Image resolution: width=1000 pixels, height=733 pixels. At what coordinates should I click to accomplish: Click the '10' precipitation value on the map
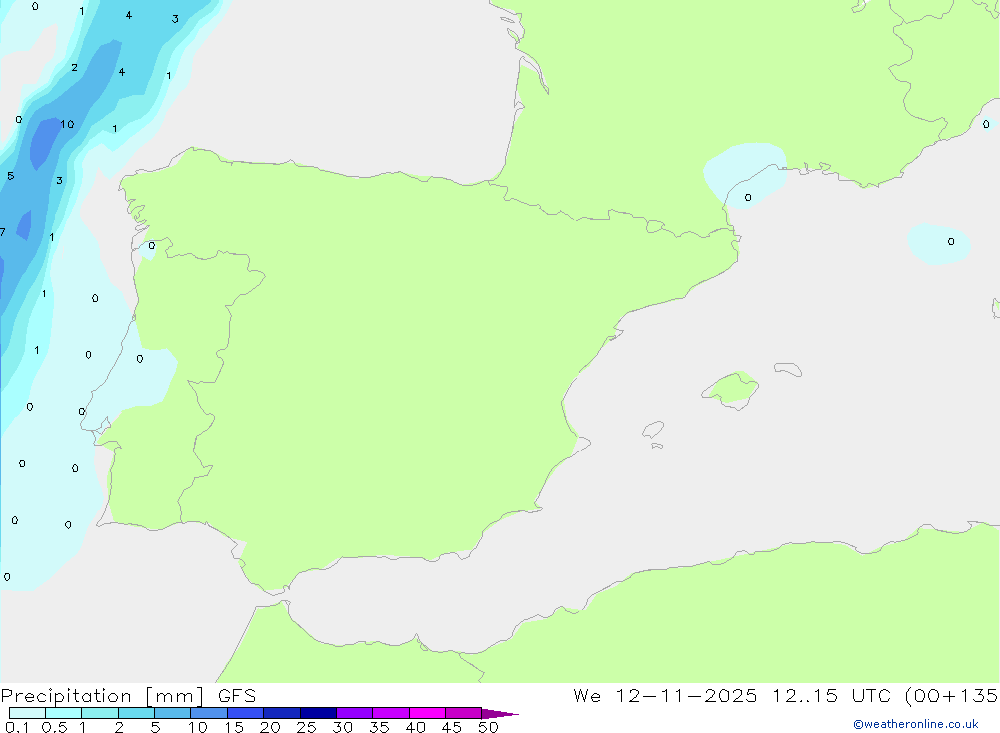(x=68, y=124)
